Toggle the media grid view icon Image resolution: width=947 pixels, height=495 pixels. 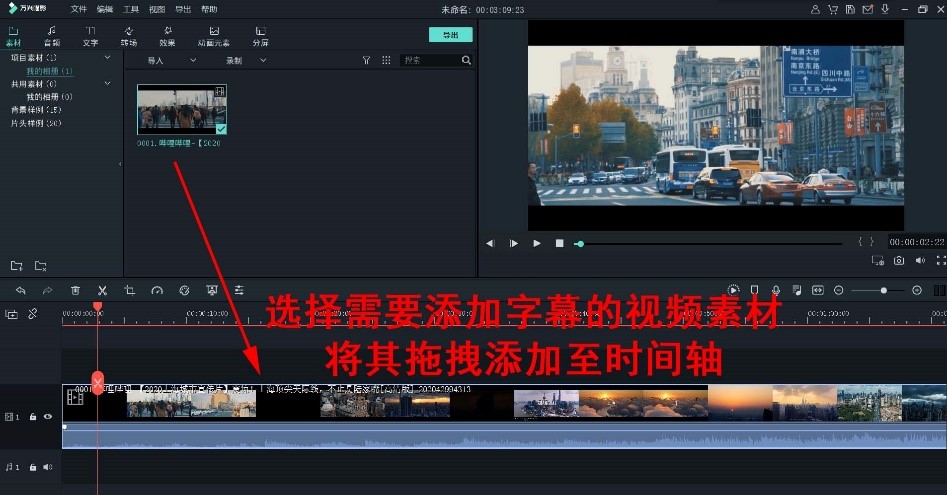click(x=386, y=60)
